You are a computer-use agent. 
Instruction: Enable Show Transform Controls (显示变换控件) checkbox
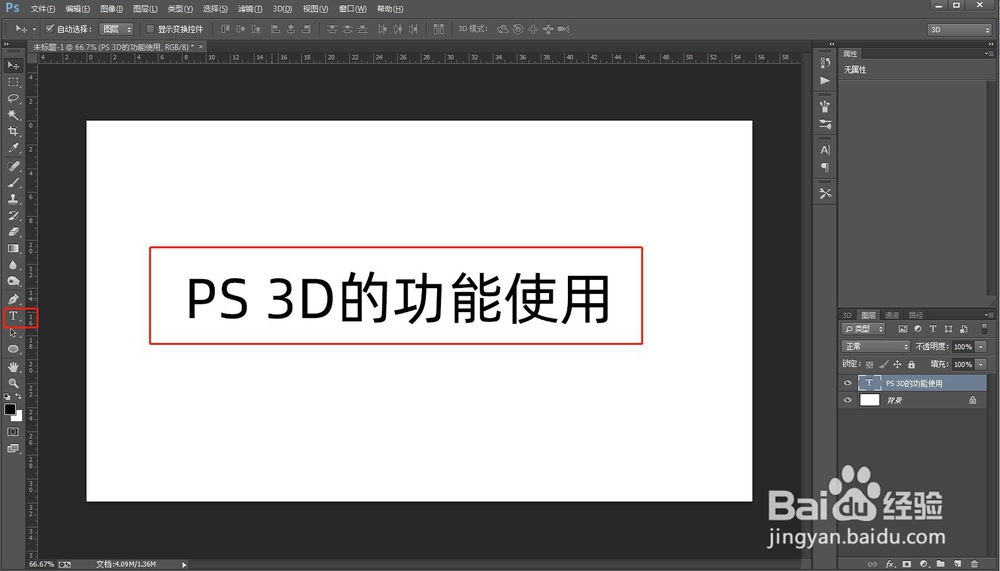point(151,29)
